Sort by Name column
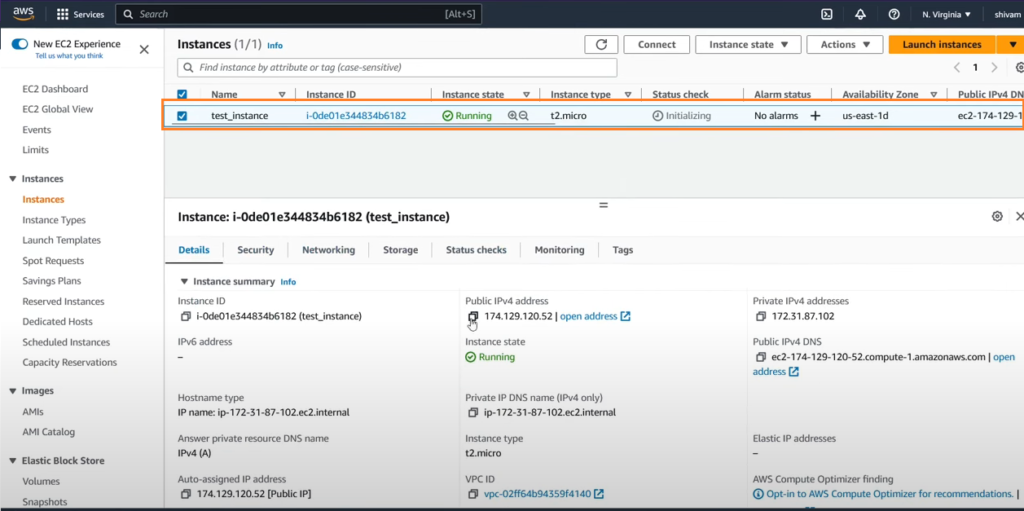1024x511 pixels. [x=282, y=95]
